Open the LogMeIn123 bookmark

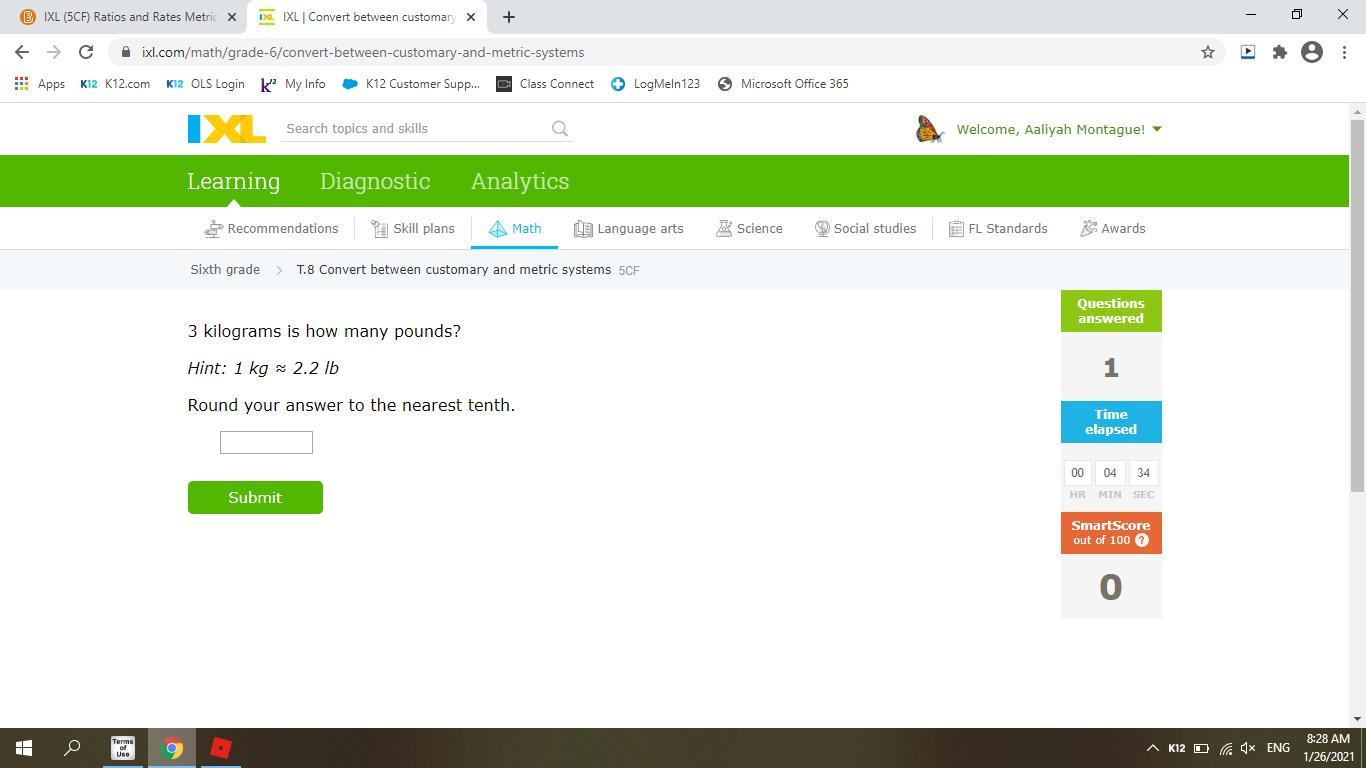[x=655, y=84]
